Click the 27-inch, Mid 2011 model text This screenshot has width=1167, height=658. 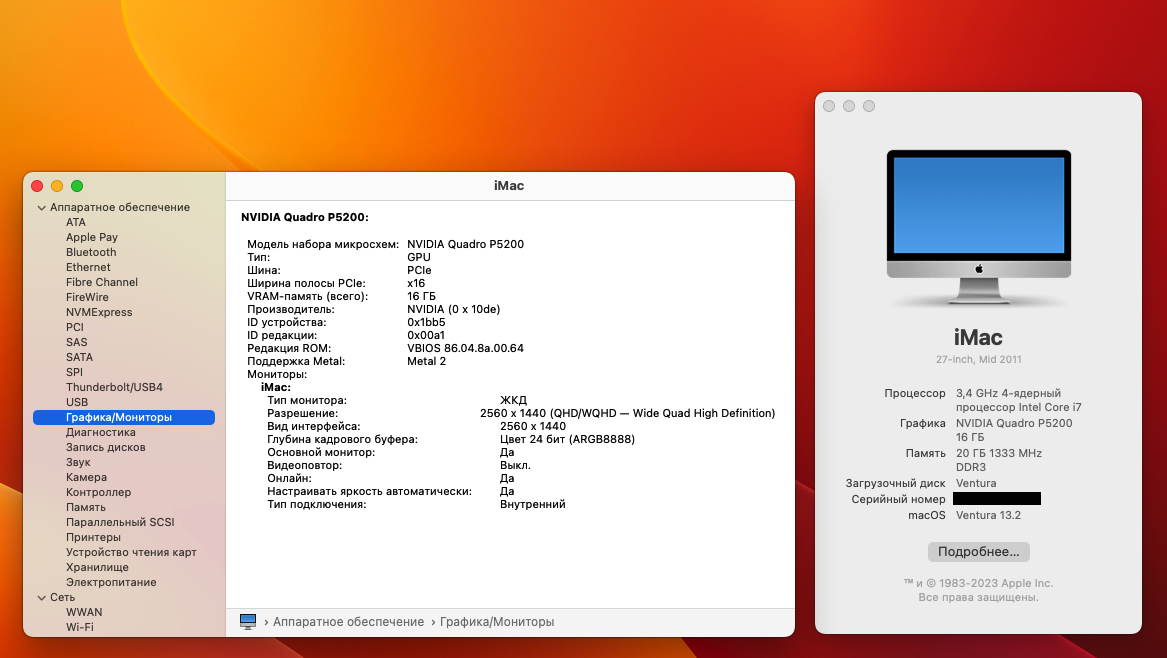pyautogui.click(x=979, y=360)
